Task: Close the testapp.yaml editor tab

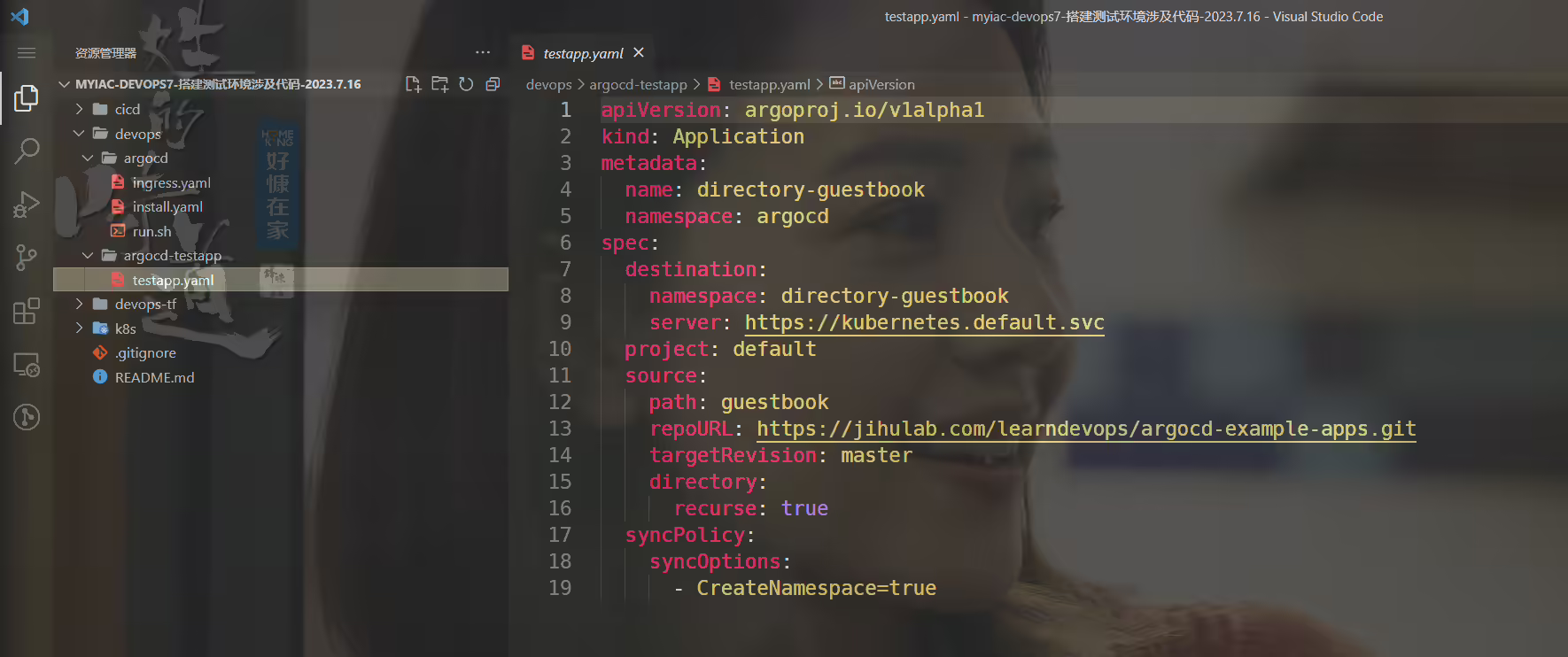Action: (x=639, y=52)
